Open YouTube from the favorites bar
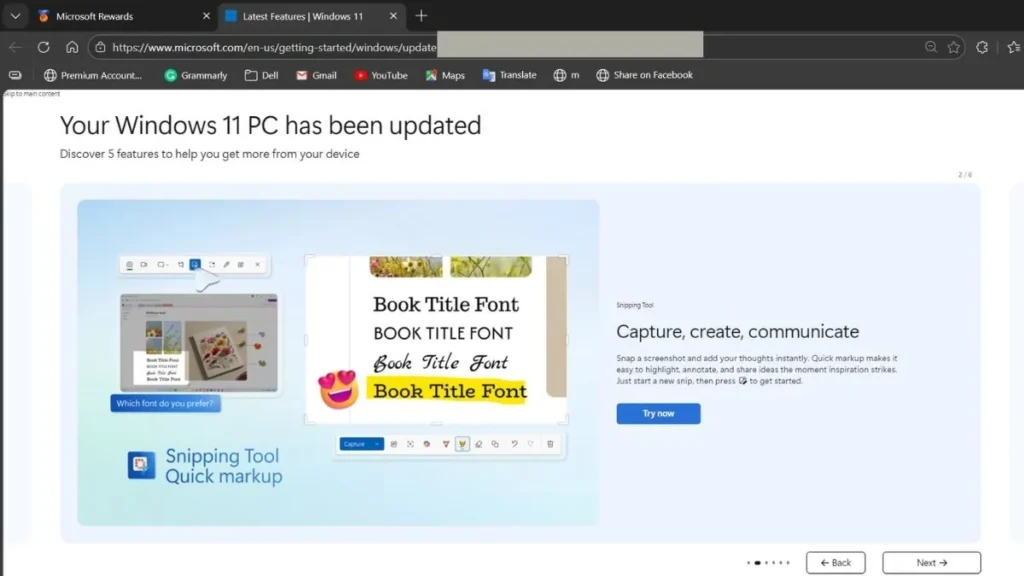 380,74
